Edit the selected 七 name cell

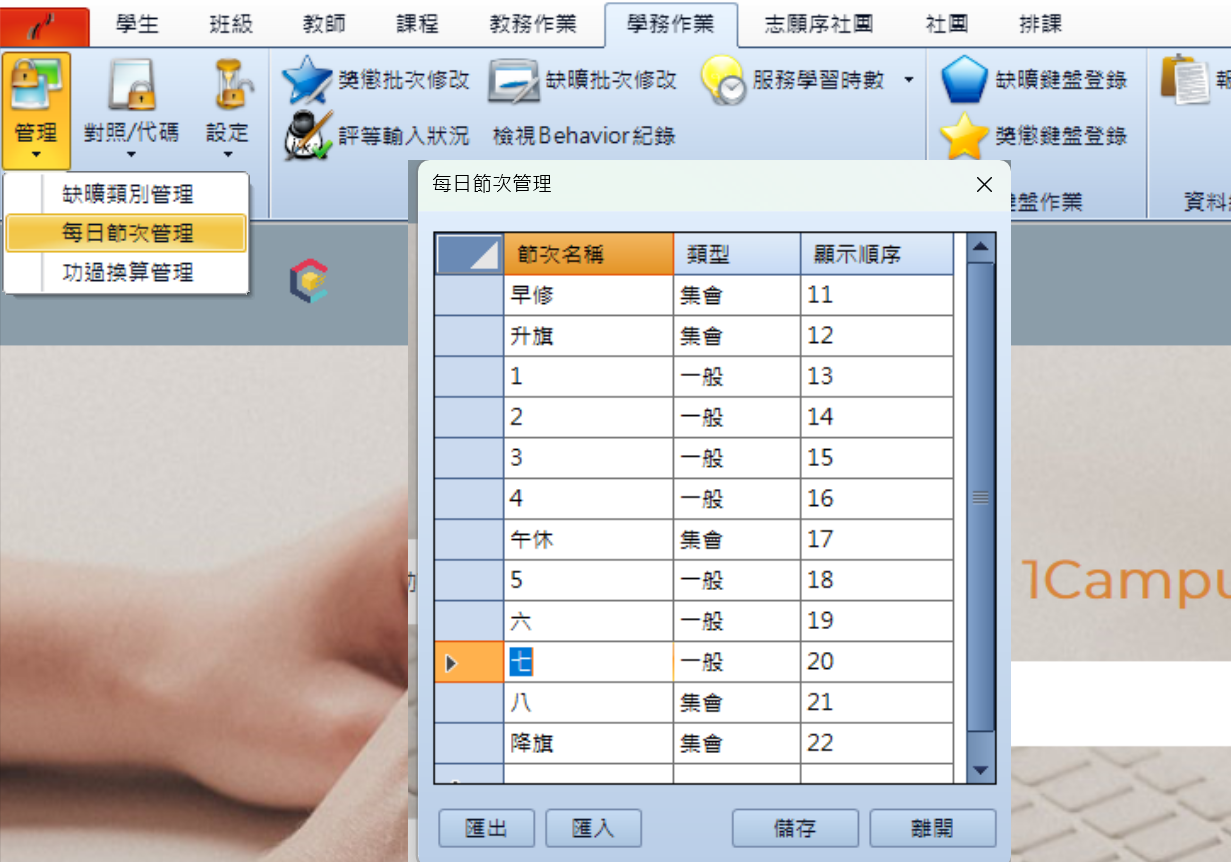pos(588,662)
